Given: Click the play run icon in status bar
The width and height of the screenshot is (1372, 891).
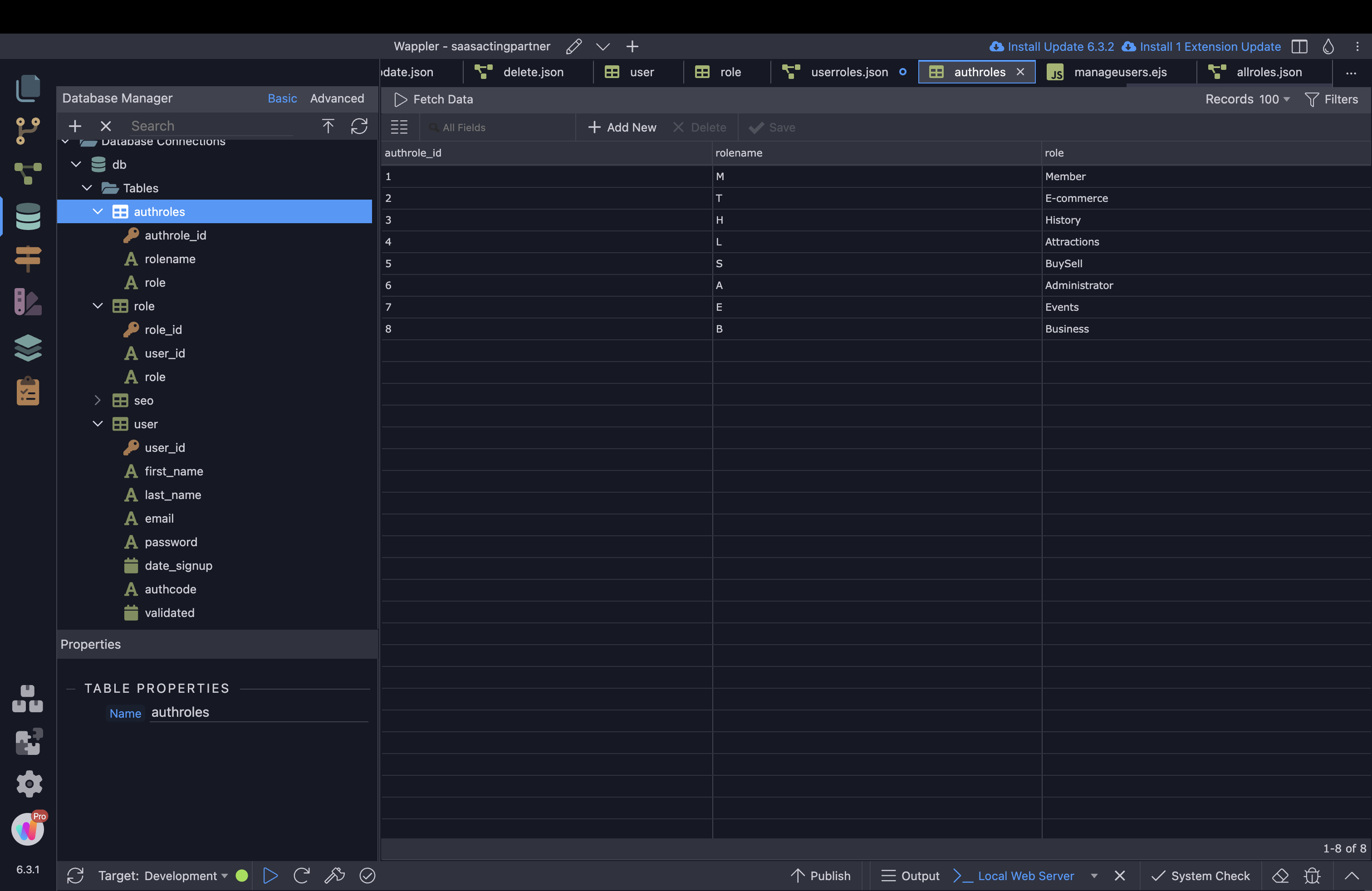Looking at the screenshot, I should point(270,876).
